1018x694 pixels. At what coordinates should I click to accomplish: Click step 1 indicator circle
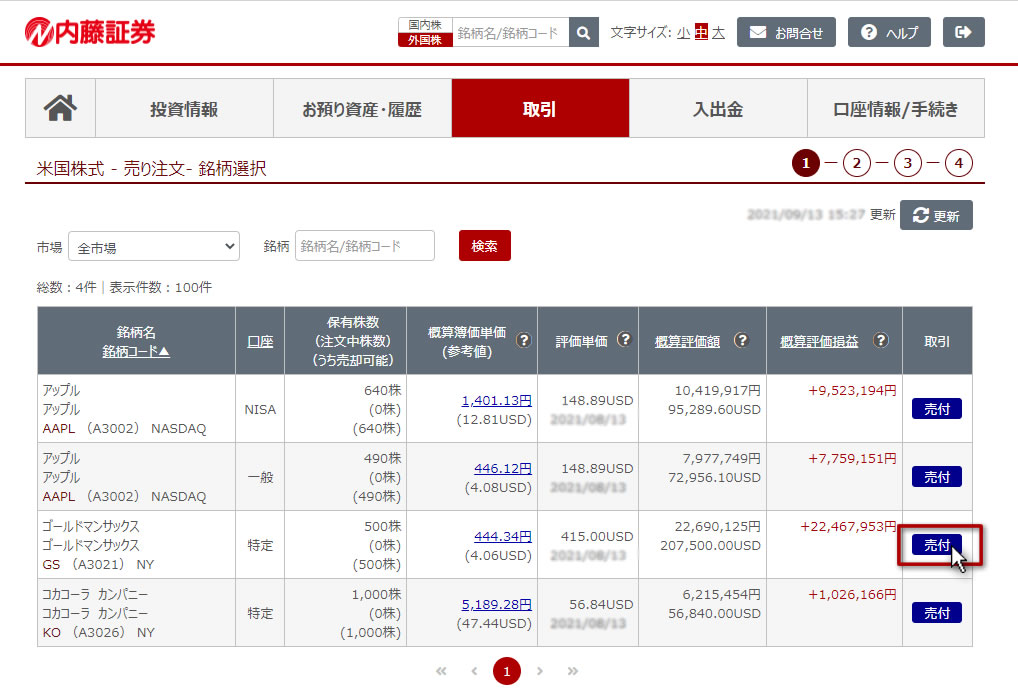(806, 163)
